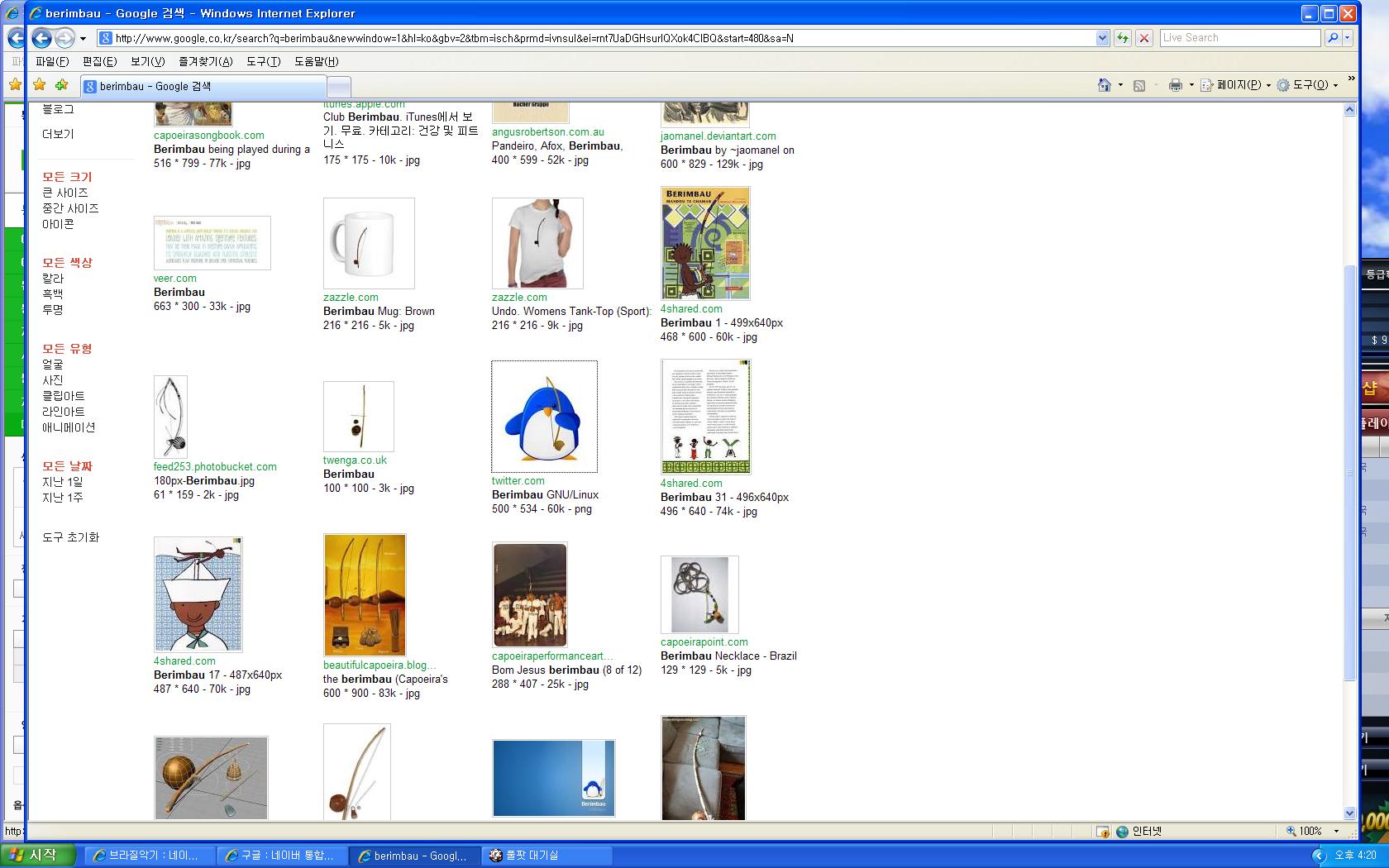This screenshot has width=1389, height=868.
Task: Open the 즐겨찾기(A) menu
Action: point(205,61)
